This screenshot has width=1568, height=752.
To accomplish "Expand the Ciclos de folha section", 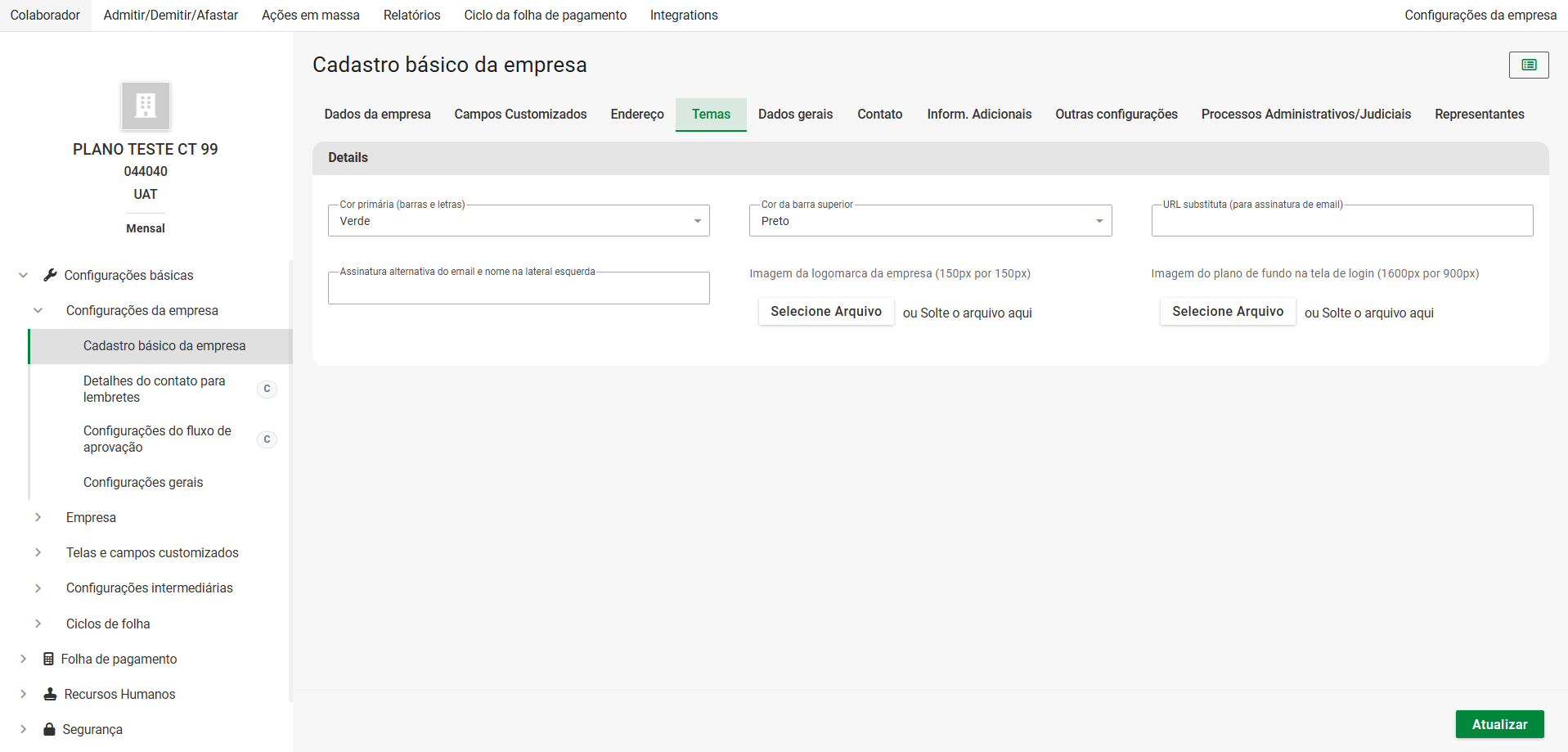I will 38,624.
